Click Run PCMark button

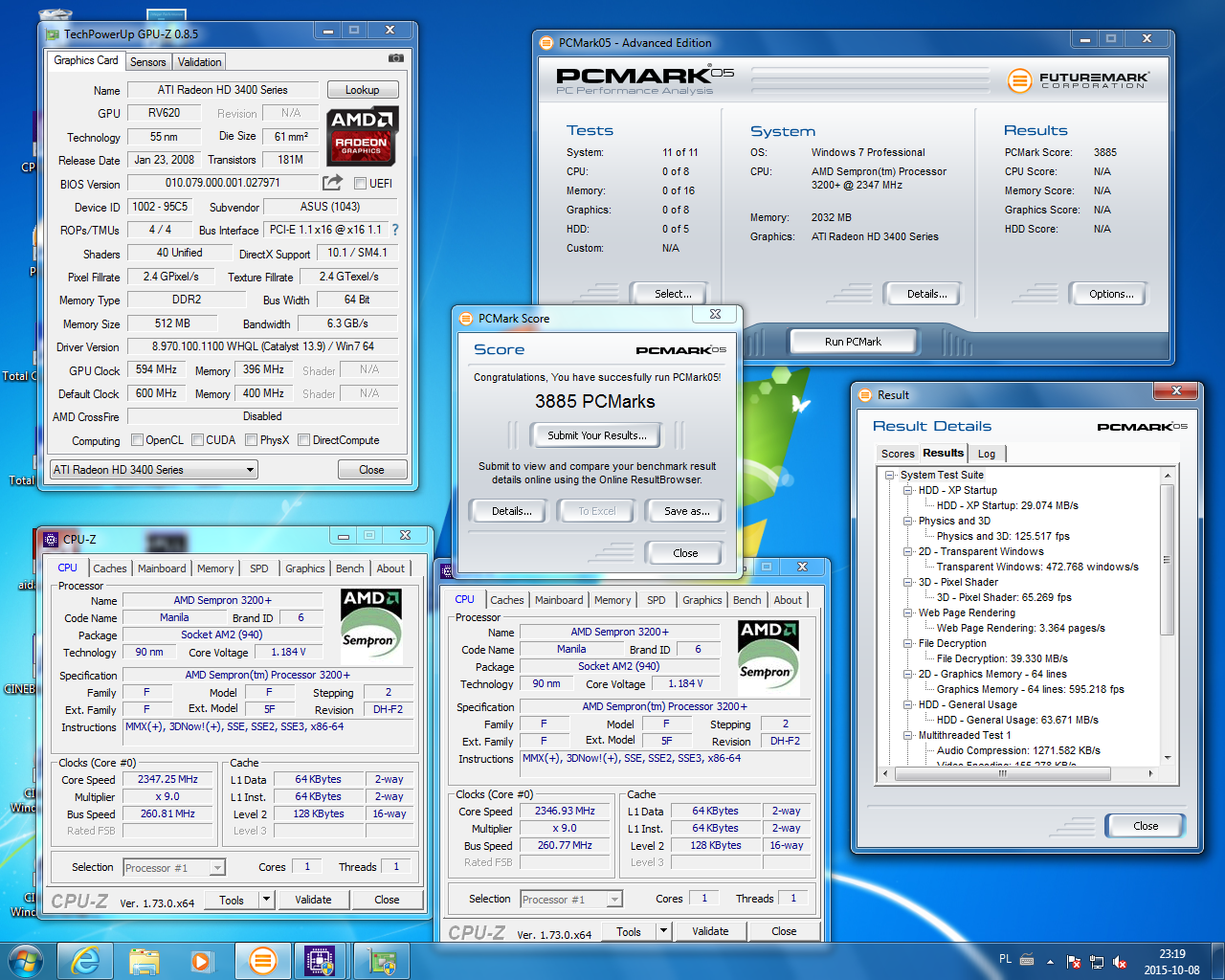[853, 342]
